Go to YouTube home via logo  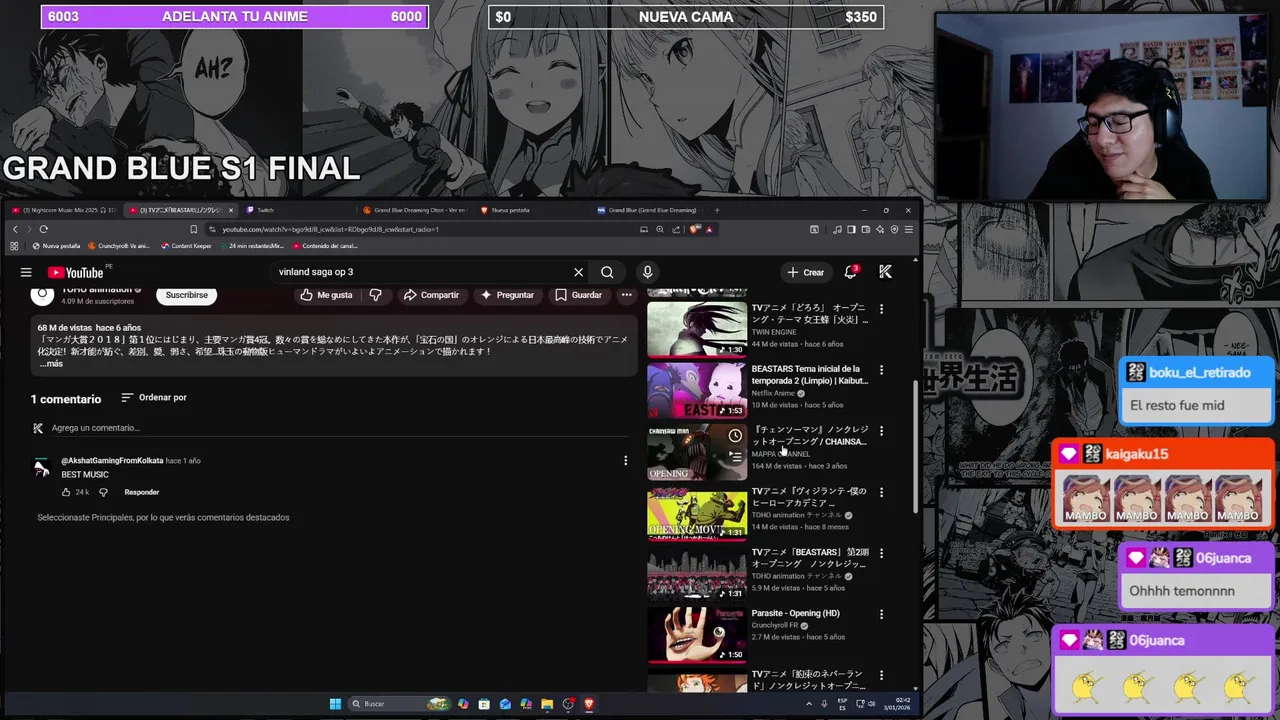(x=76, y=272)
